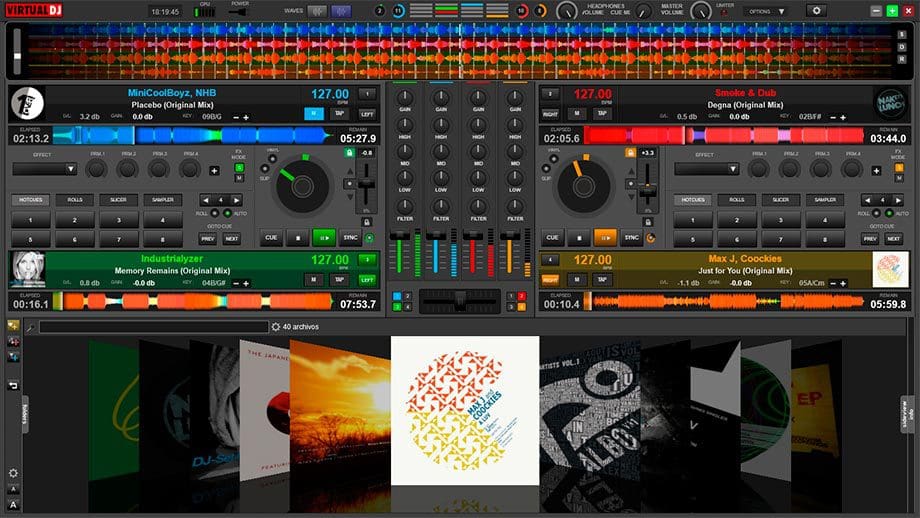
Task: Select the first WAVES display mode icon
Action: point(317,11)
